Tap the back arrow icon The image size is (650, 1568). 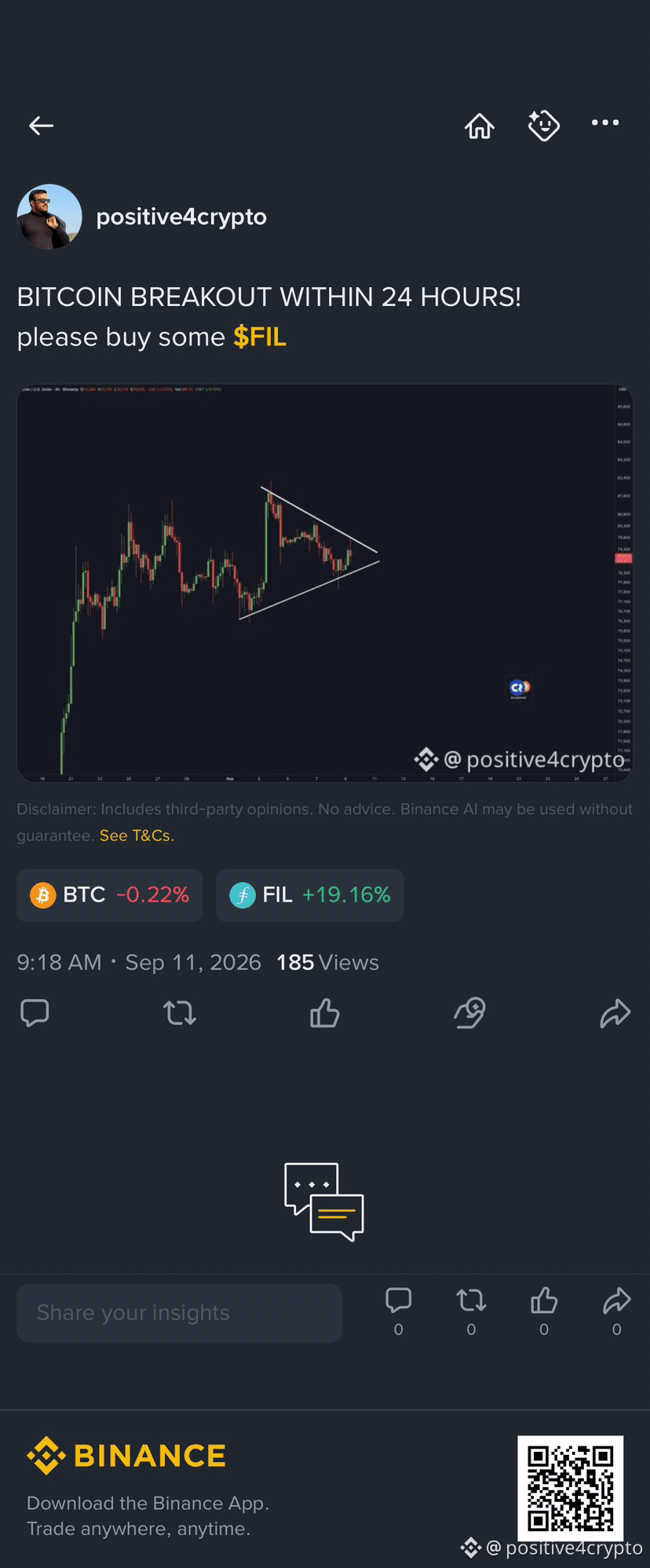tap(41, 126)
